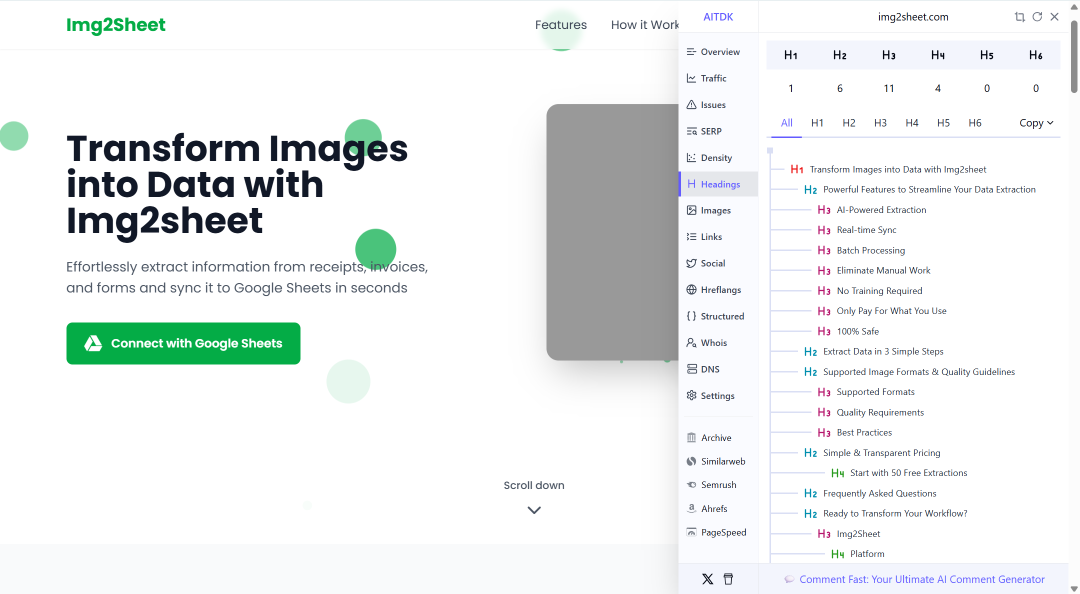Click the H3 count value 11
Screen dimensions: 1080x594
pos(889,88)
